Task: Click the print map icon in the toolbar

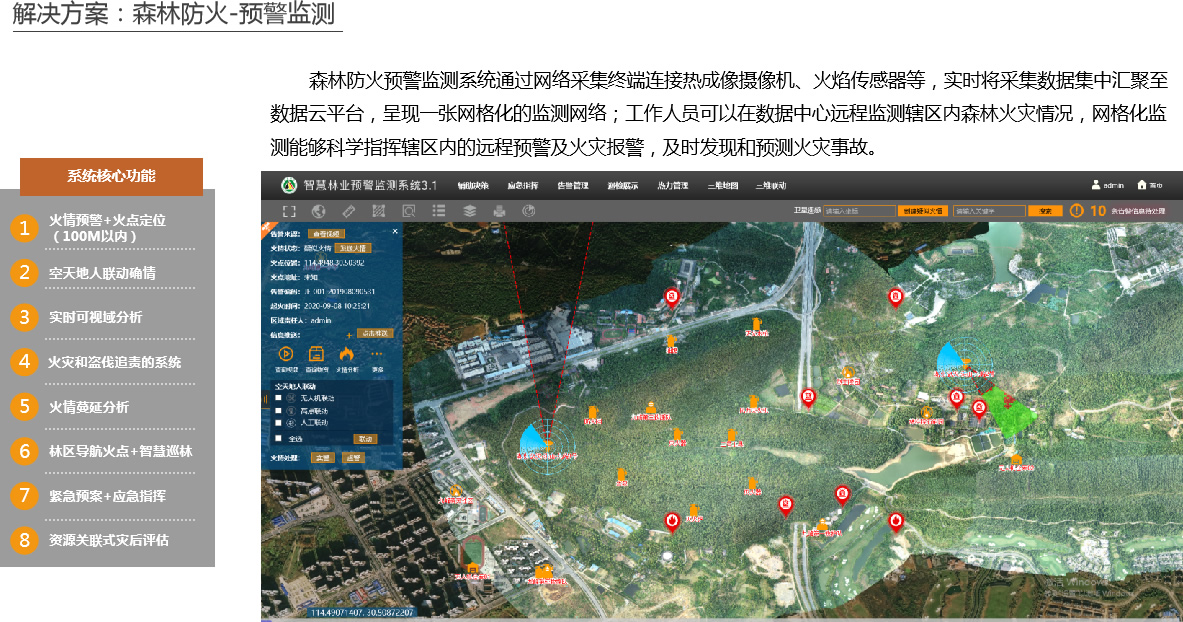Action: click(x=499, y=209)
